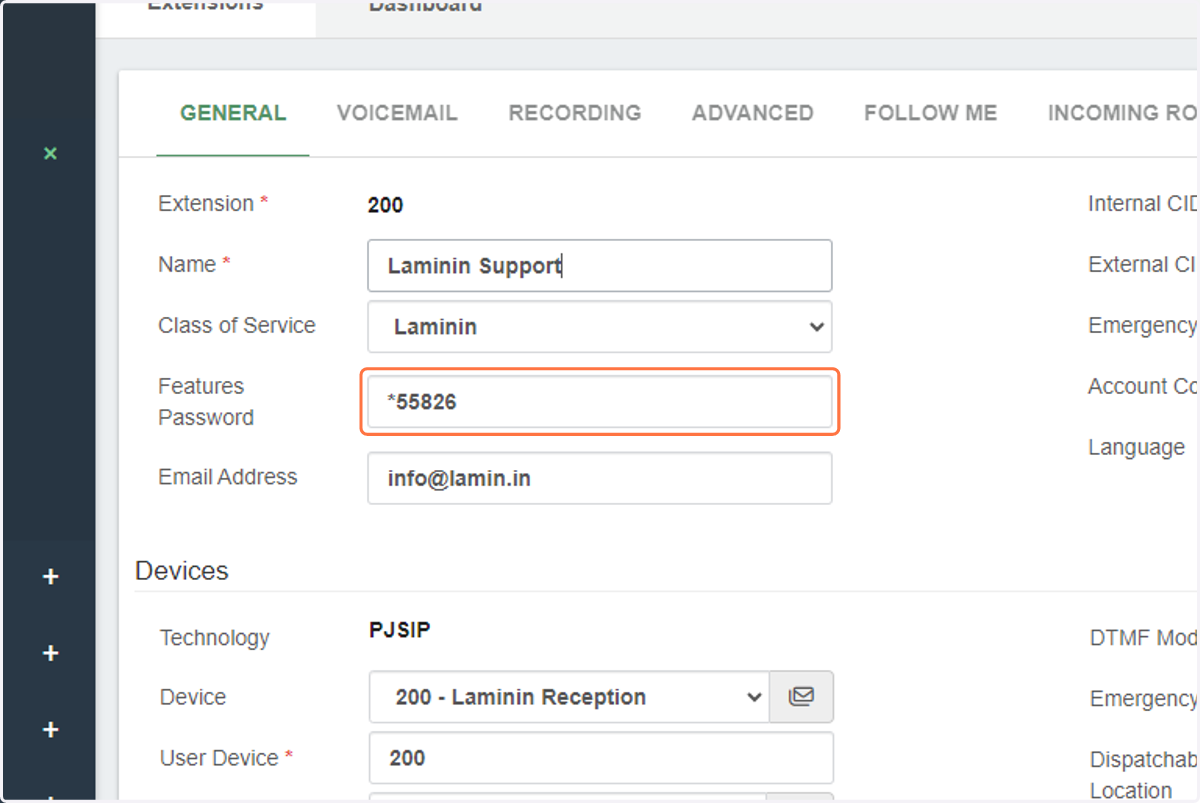
Task: Expand the second plus icon in the sidebar
Action: [x=51, y=654]
